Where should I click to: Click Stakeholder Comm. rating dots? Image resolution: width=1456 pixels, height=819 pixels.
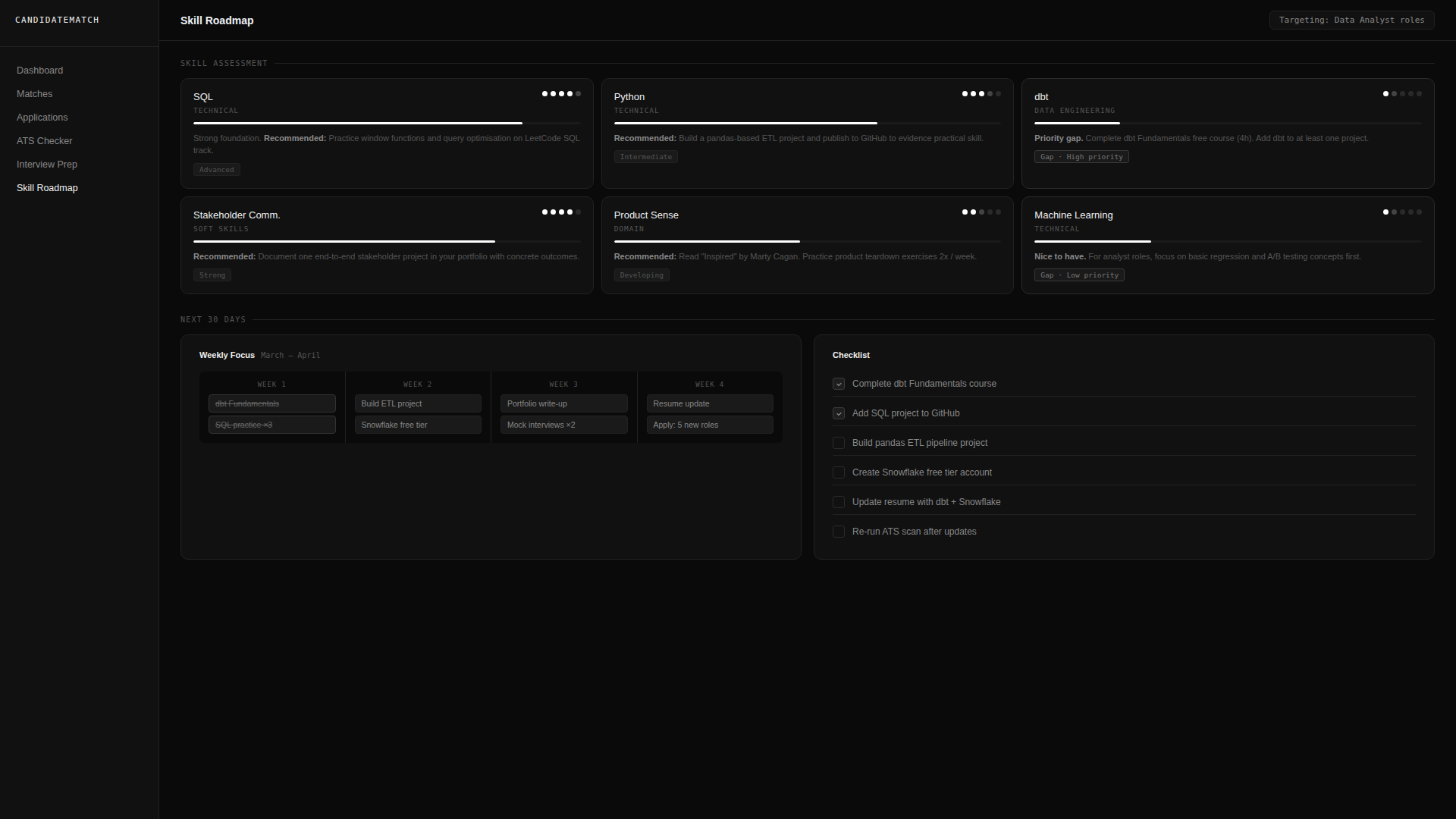point(561,212)
